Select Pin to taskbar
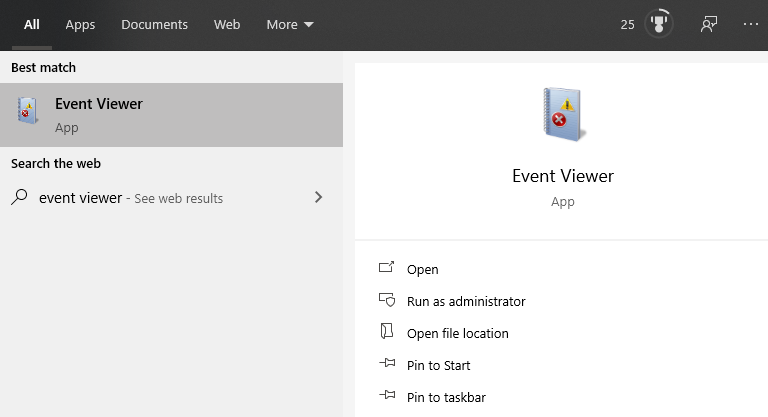This screenshot has height=417, width=768. [446, 397]
